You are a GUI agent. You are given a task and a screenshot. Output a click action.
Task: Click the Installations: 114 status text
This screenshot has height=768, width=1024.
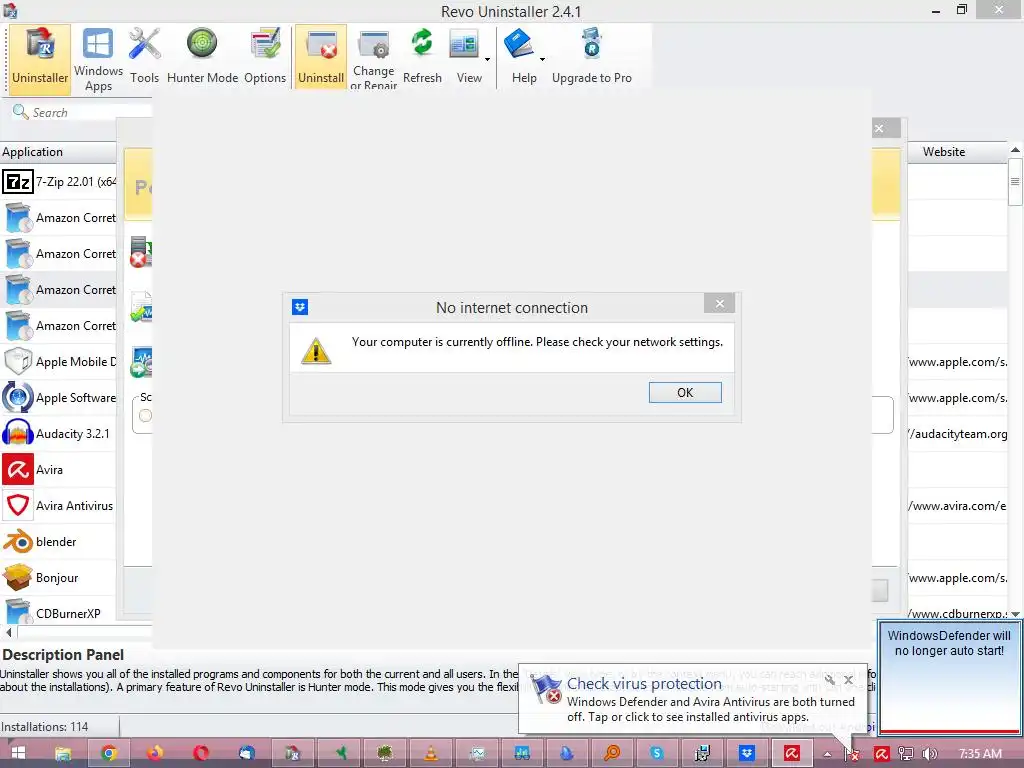[x=44, y=726]
